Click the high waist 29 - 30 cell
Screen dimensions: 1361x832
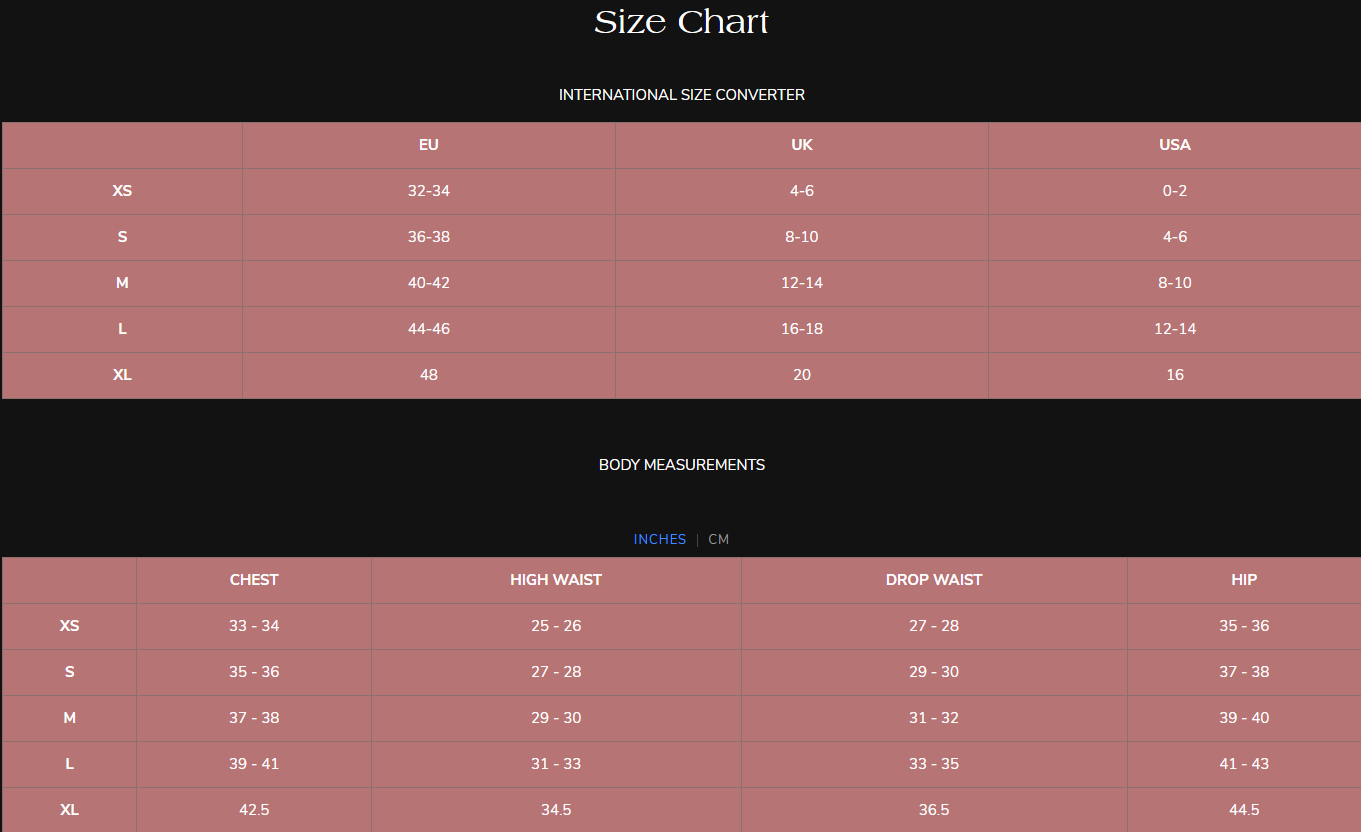(x=556, y=718)
